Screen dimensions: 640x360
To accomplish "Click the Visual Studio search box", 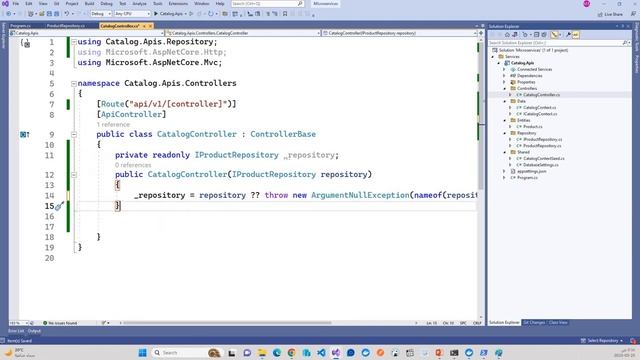I will (x=267, y=4).
